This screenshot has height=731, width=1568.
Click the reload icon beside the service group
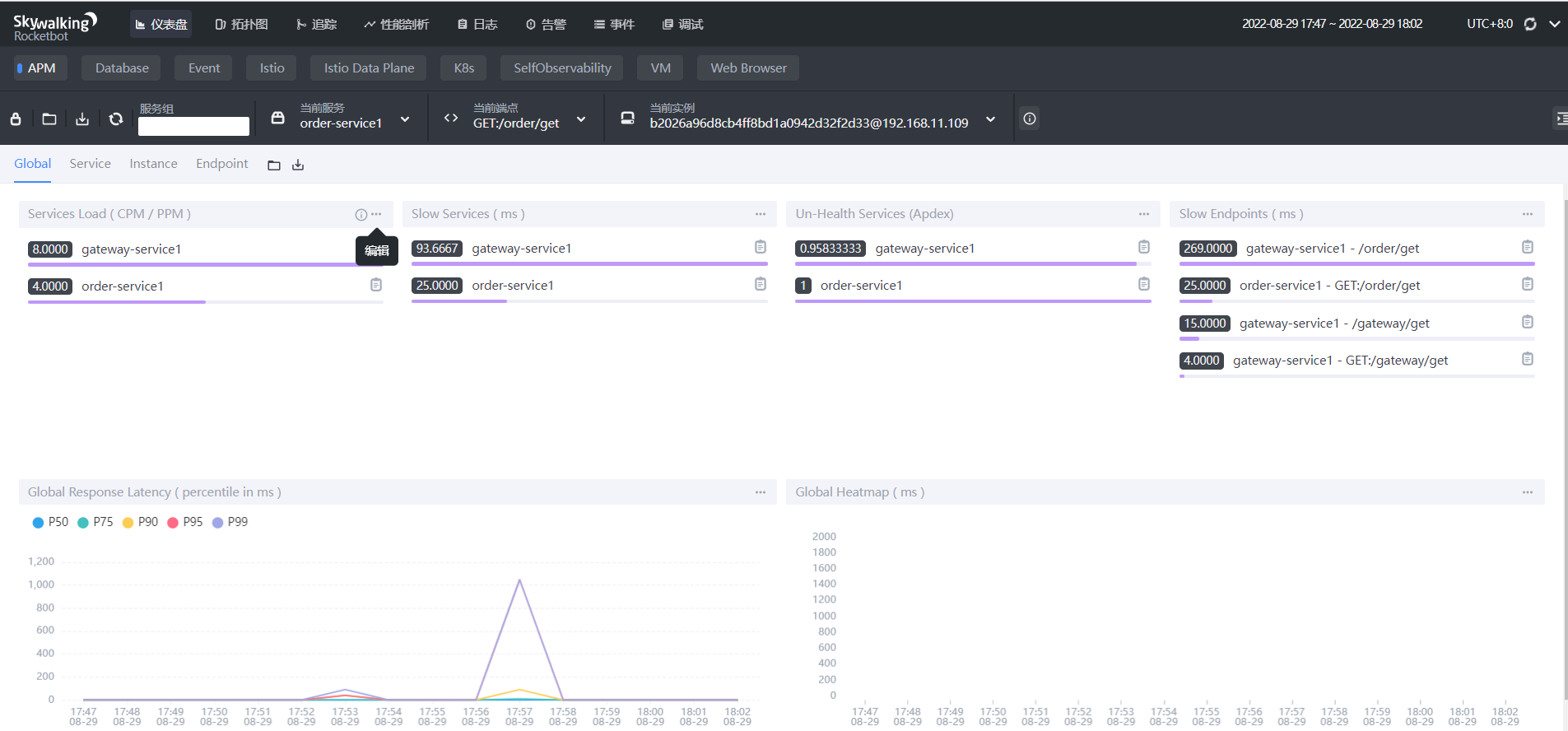tap(116, 119)
